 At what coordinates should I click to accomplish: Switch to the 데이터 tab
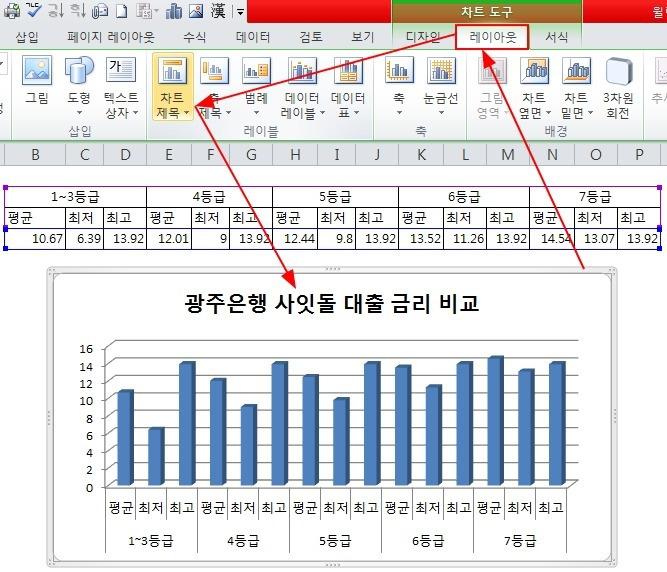[253, 37]
